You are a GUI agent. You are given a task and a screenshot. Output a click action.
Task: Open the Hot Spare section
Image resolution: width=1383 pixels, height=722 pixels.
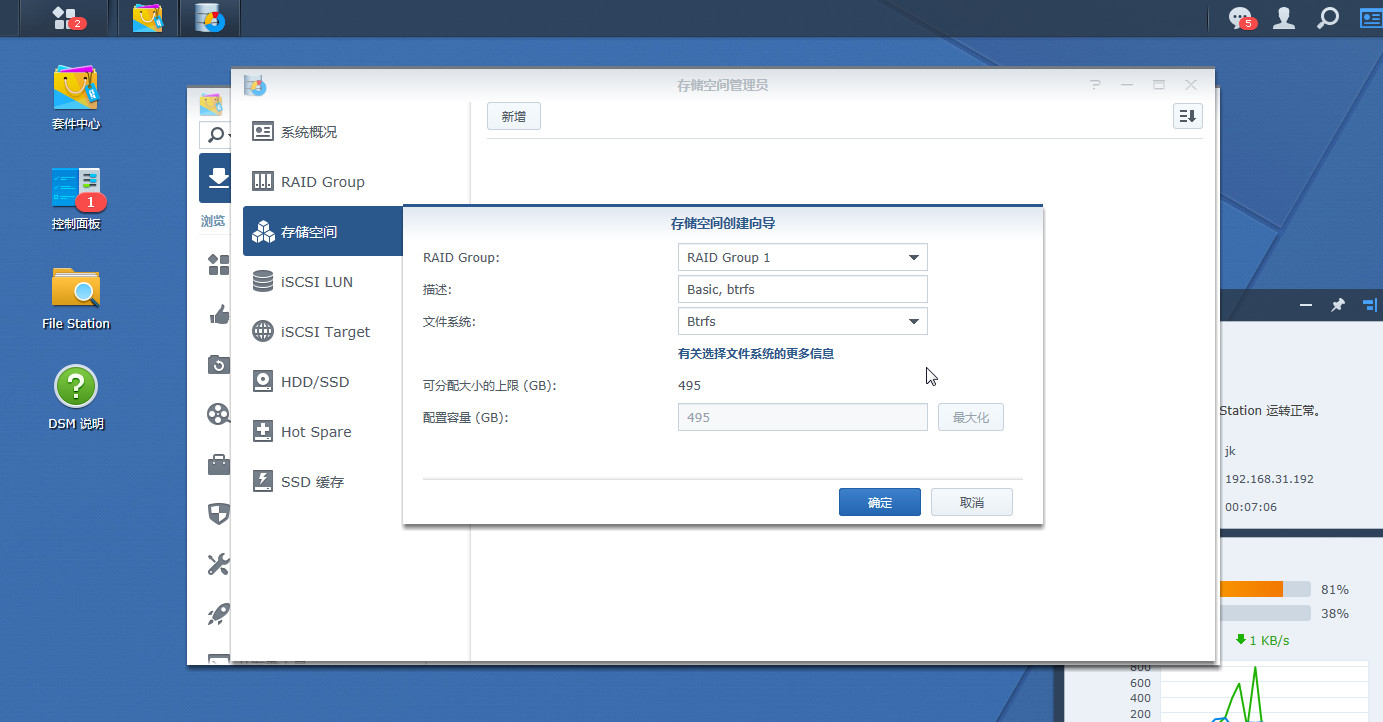(x=315, y=432)
